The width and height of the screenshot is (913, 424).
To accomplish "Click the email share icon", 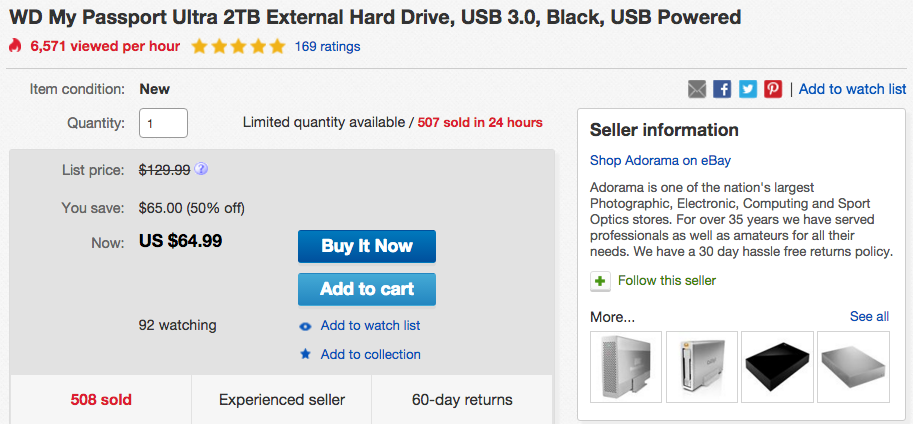I will click(x=697, y=89).
